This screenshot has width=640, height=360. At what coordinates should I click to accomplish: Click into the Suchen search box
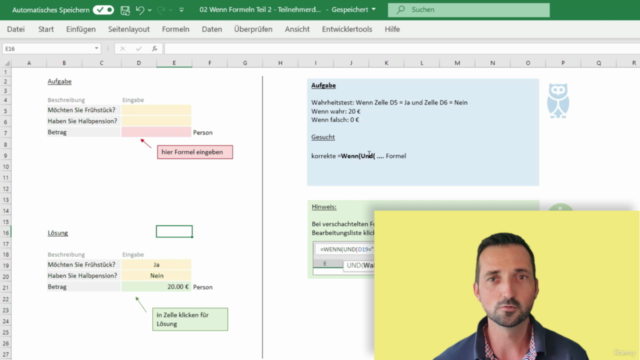(x=469, y=10)
